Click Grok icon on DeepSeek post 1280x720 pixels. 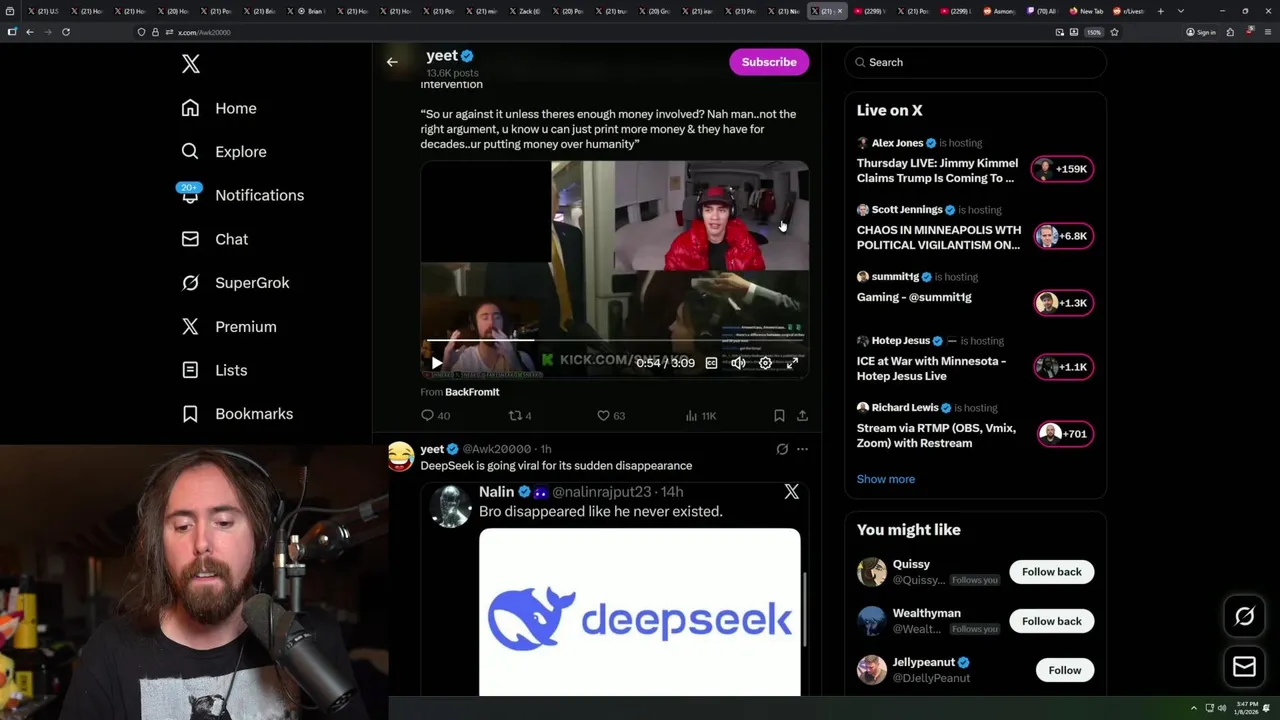[782, 449]
